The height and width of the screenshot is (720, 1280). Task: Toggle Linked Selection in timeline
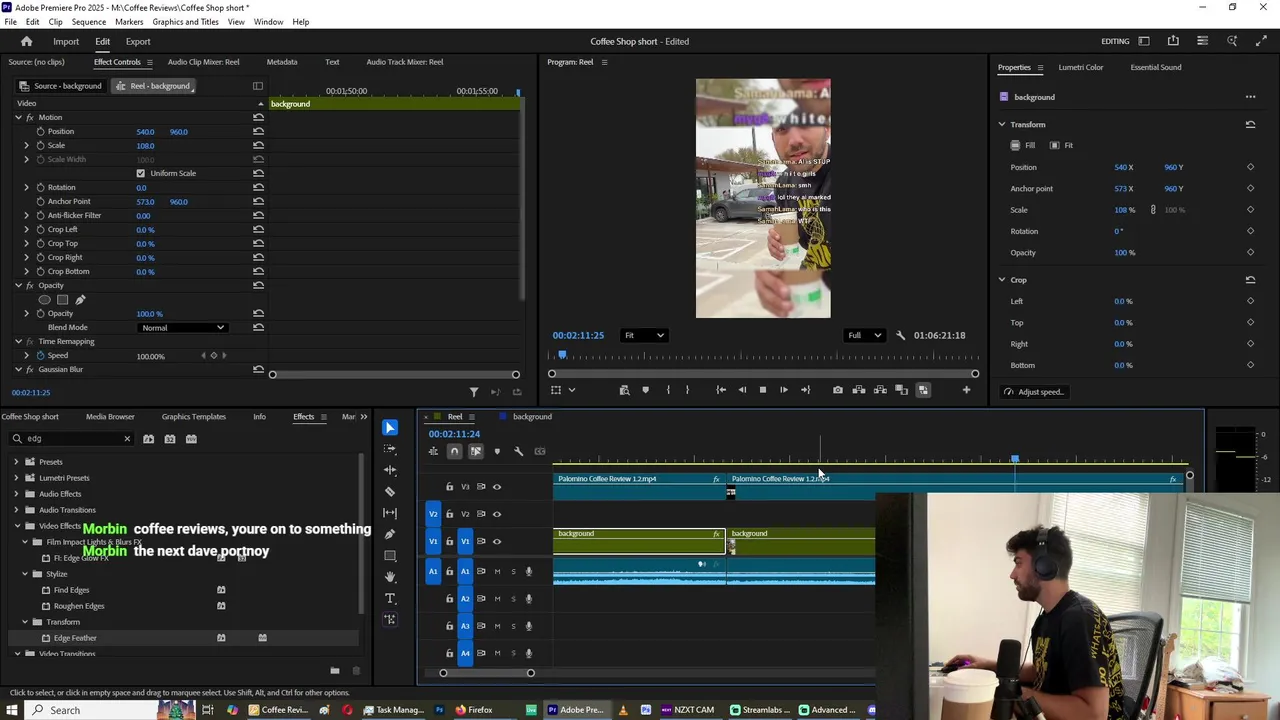[476, 451]
